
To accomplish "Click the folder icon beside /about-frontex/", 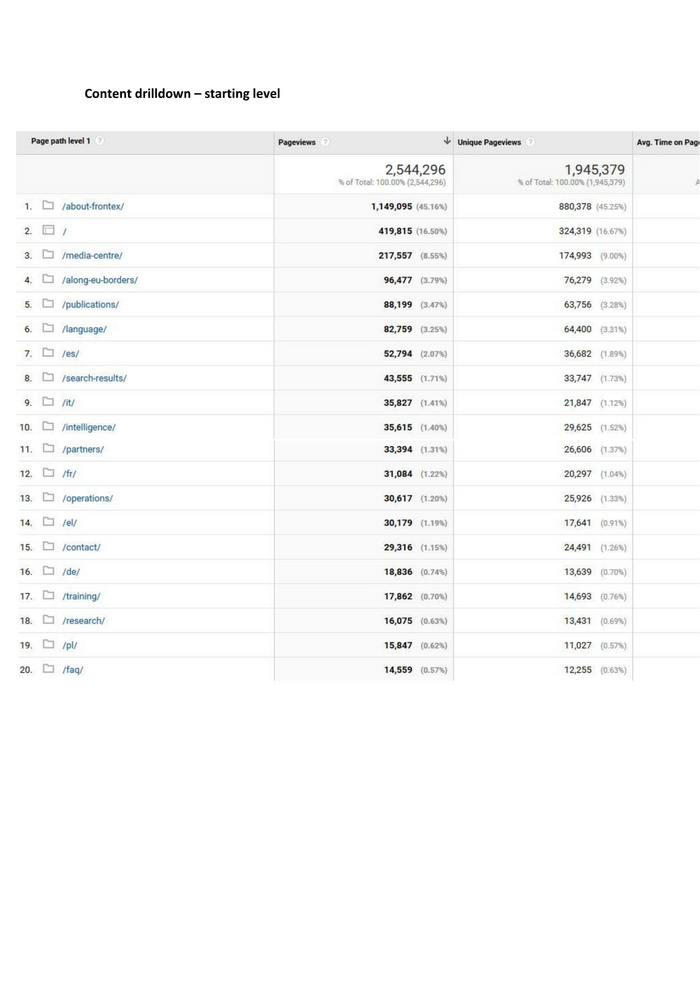I will coord(48,207).
